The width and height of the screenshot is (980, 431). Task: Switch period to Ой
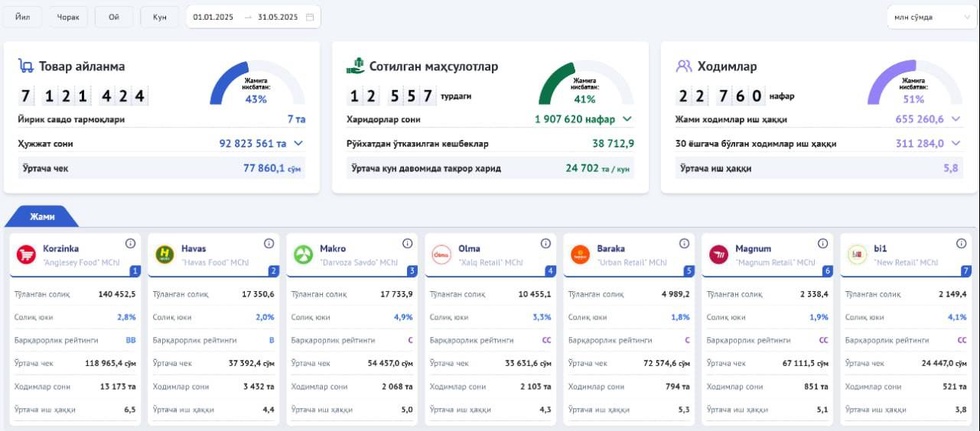pos(113,17)
